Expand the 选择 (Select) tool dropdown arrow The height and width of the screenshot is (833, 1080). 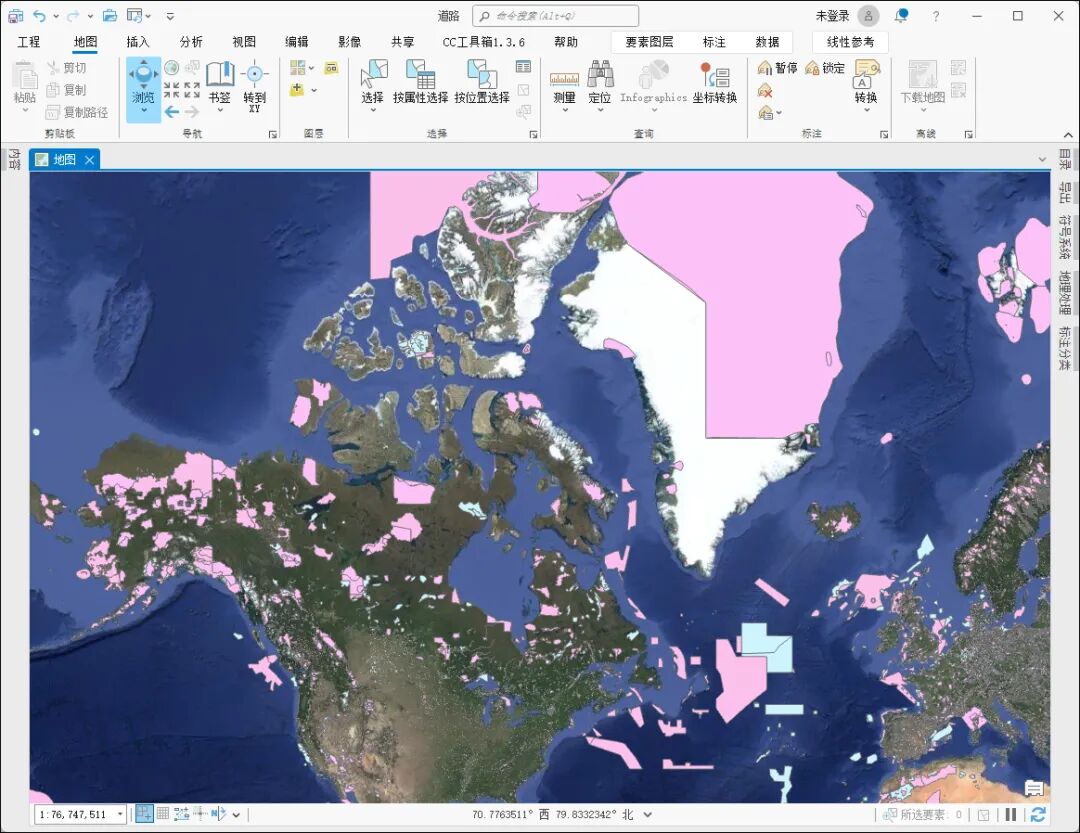point(372,110)
